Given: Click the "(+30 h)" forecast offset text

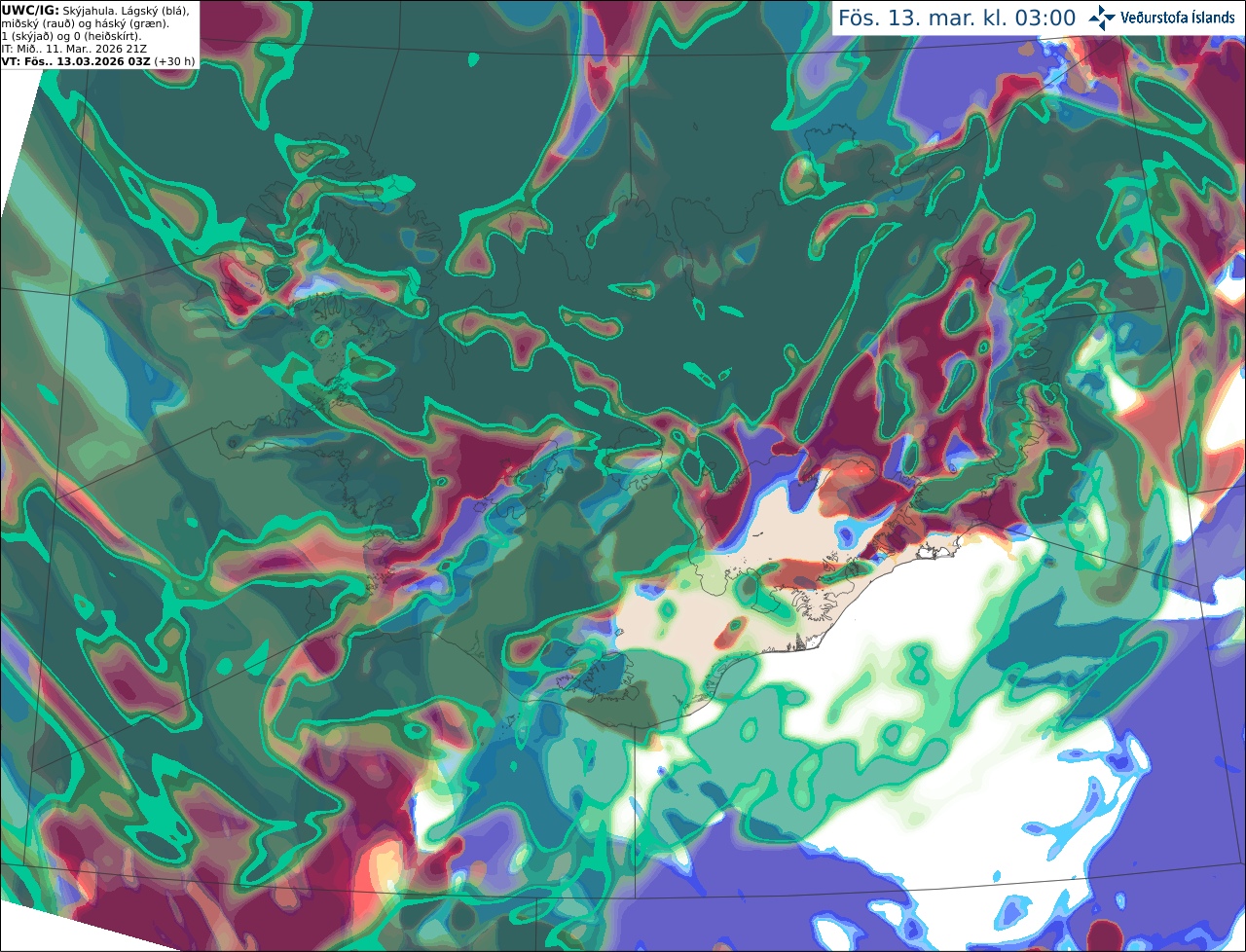Looking at the screenshot, I should [173, 61].
